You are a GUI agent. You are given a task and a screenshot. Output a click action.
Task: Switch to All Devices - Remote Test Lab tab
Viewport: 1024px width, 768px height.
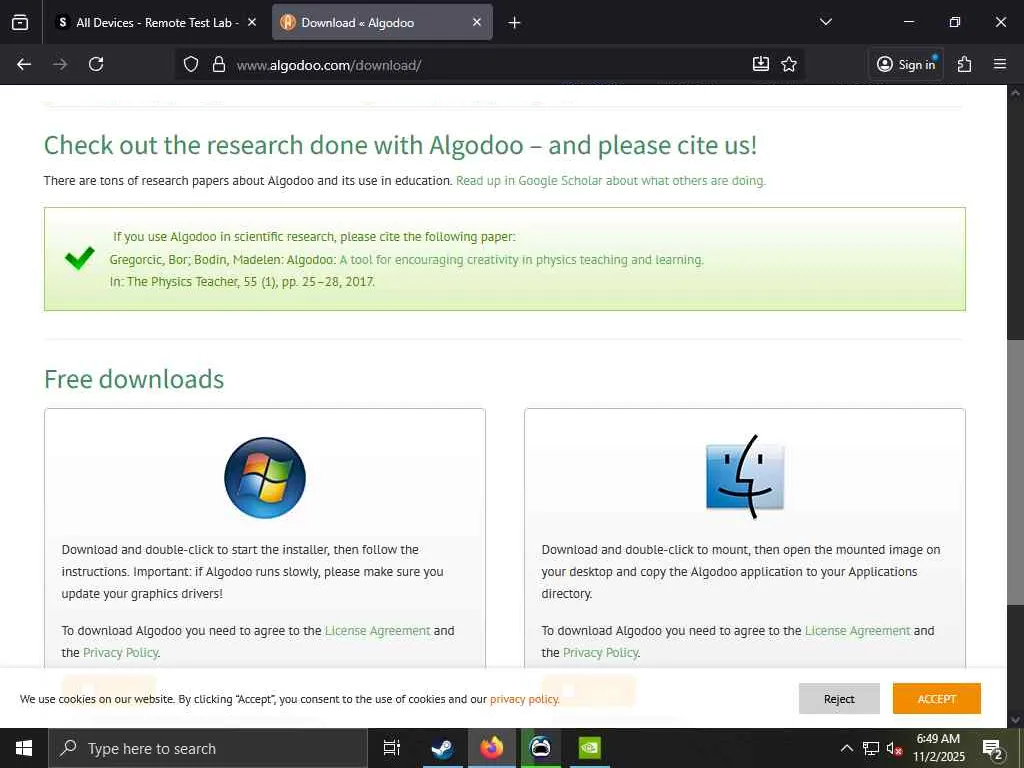pos(155,22)
